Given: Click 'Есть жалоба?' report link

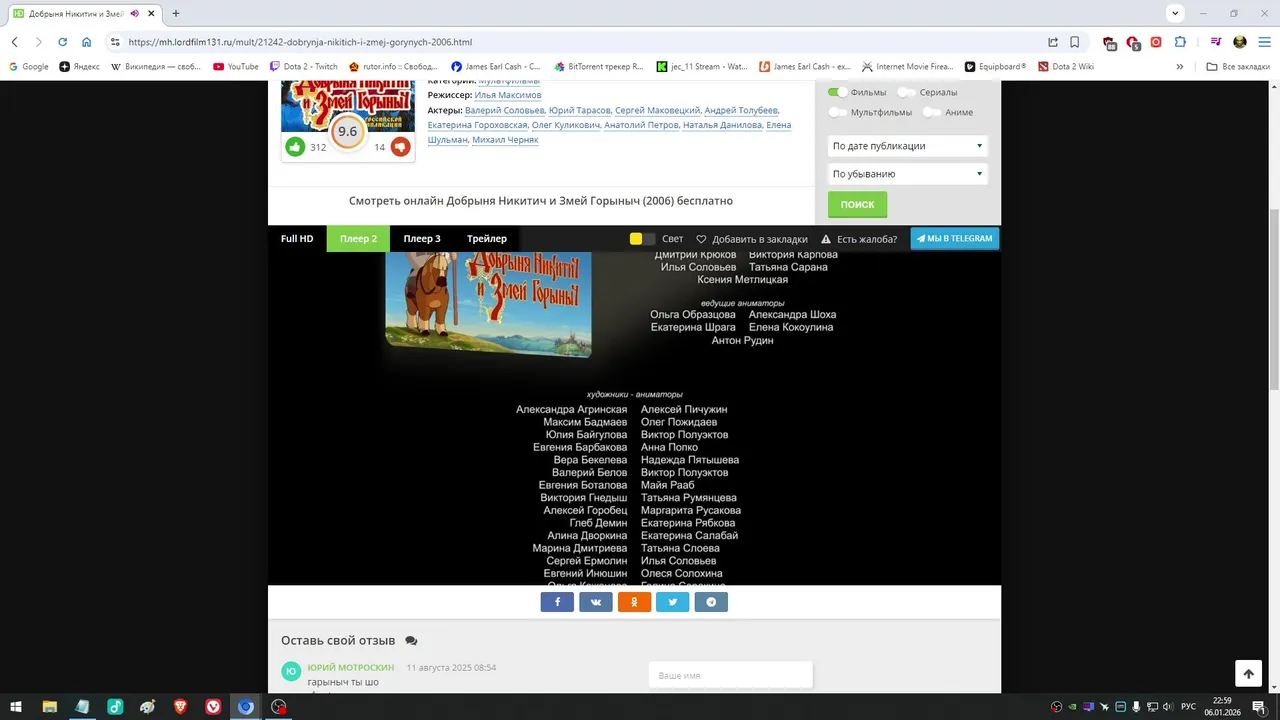Looking at the screenshot, I should point(859,239).
